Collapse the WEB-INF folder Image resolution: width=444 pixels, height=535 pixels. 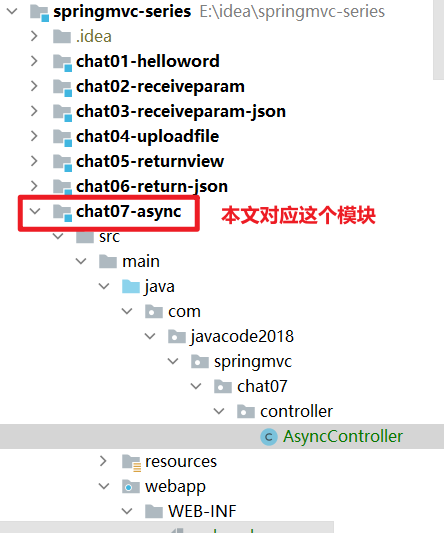[x=127, y=511]
